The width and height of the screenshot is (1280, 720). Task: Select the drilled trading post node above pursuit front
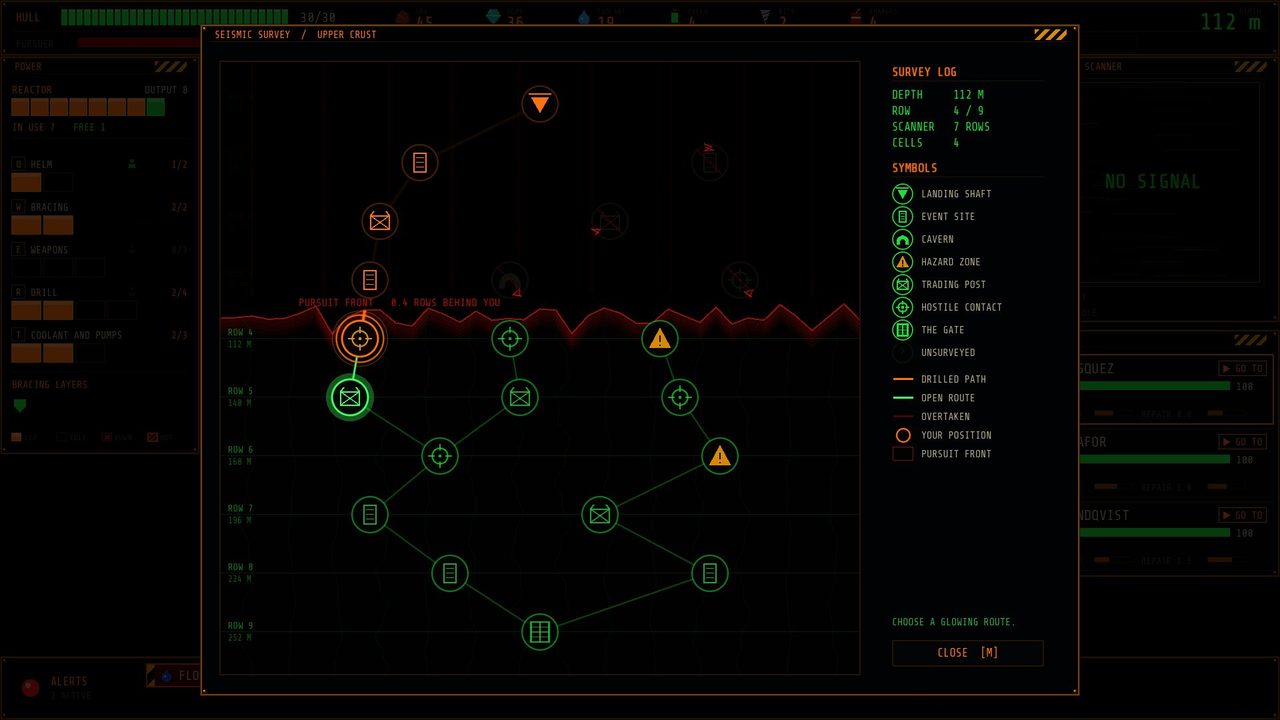380,221
